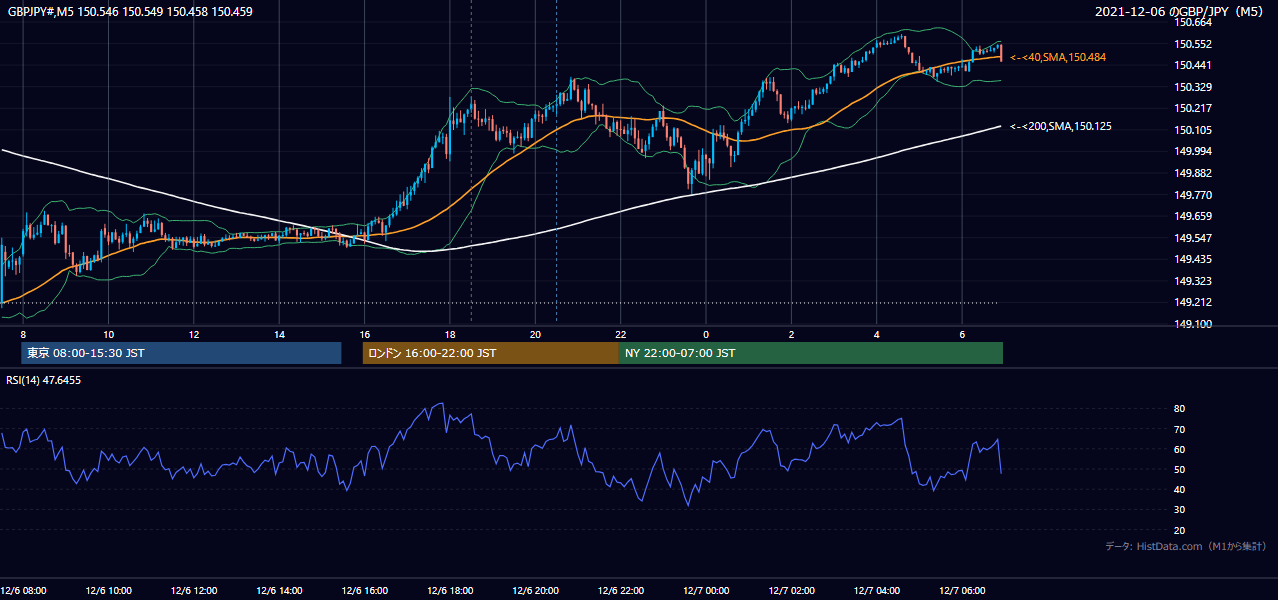Screen dimensions: 1278x600
Task: Click the RSI(14) 47.6455 indicator label
Action: (44, 380)
